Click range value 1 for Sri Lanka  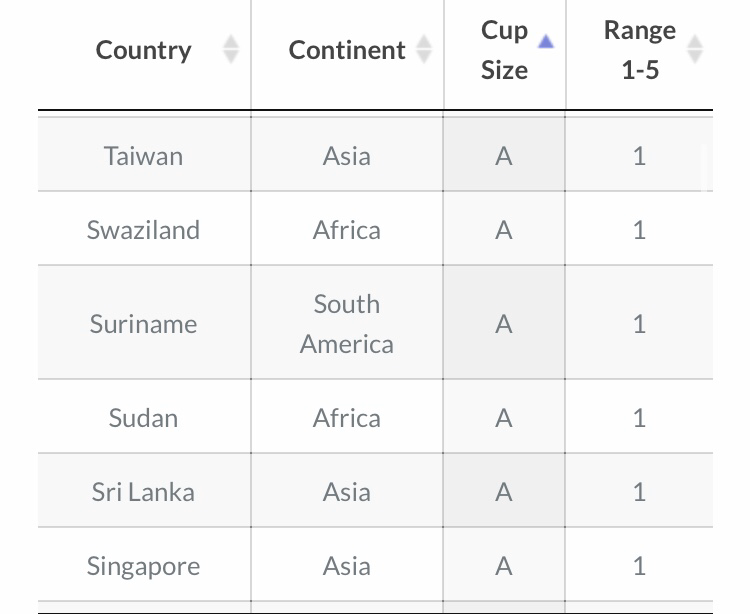pyautogui.click(x=640, y=492)
